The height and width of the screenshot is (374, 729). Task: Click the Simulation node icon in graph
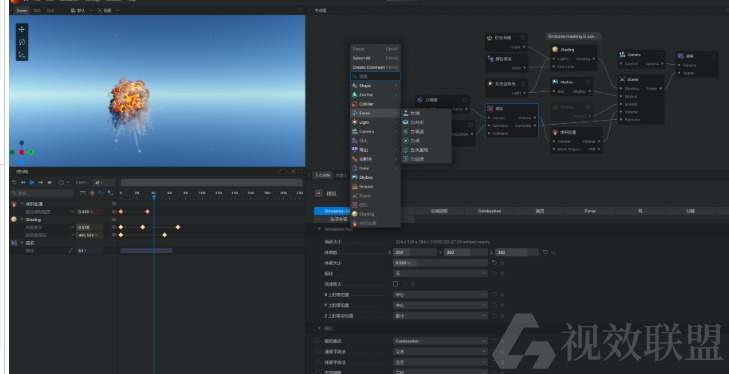click(490, 108)
